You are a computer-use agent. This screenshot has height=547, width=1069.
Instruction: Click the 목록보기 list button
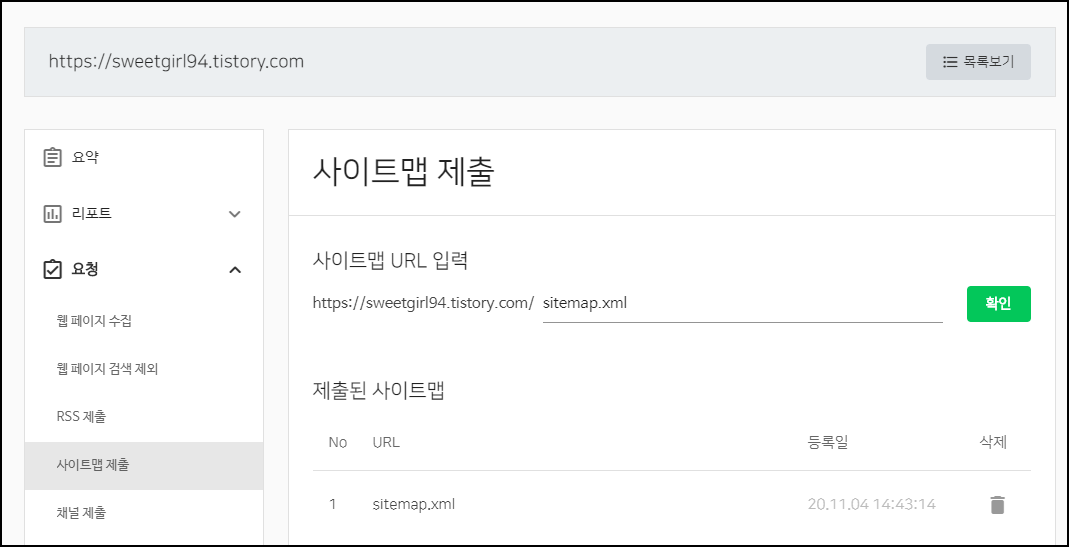[x=978, y=62]
